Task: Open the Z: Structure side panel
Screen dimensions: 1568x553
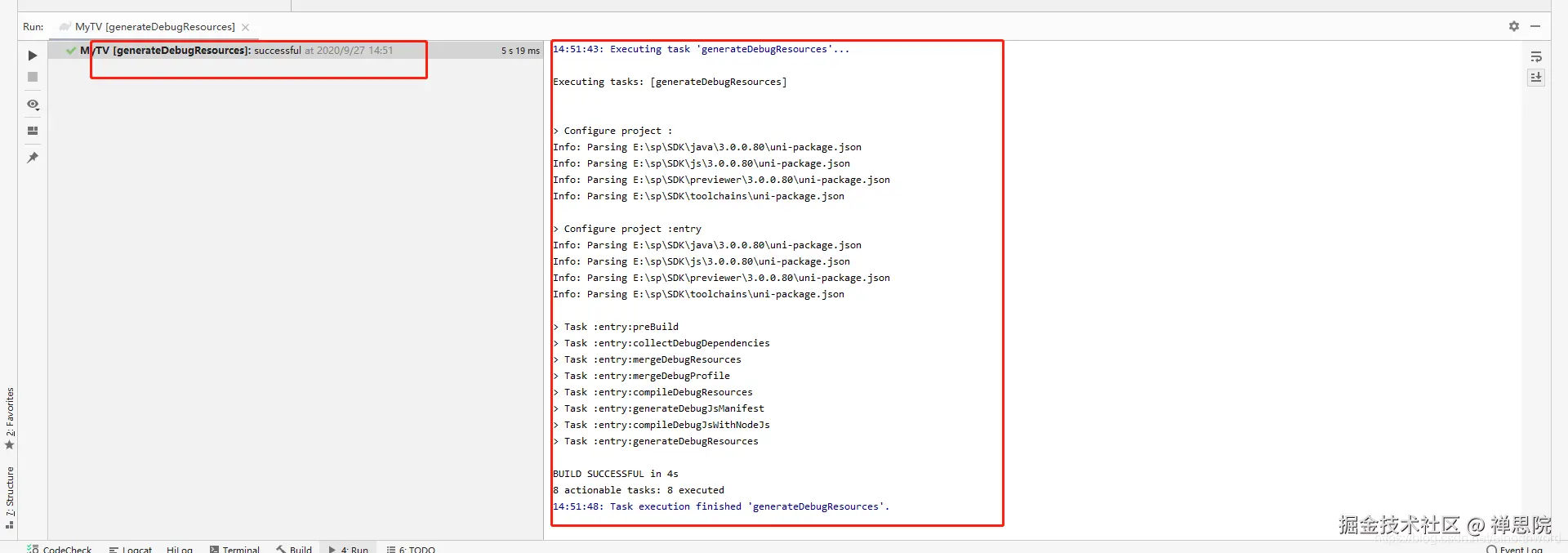Action: point(10,497)
